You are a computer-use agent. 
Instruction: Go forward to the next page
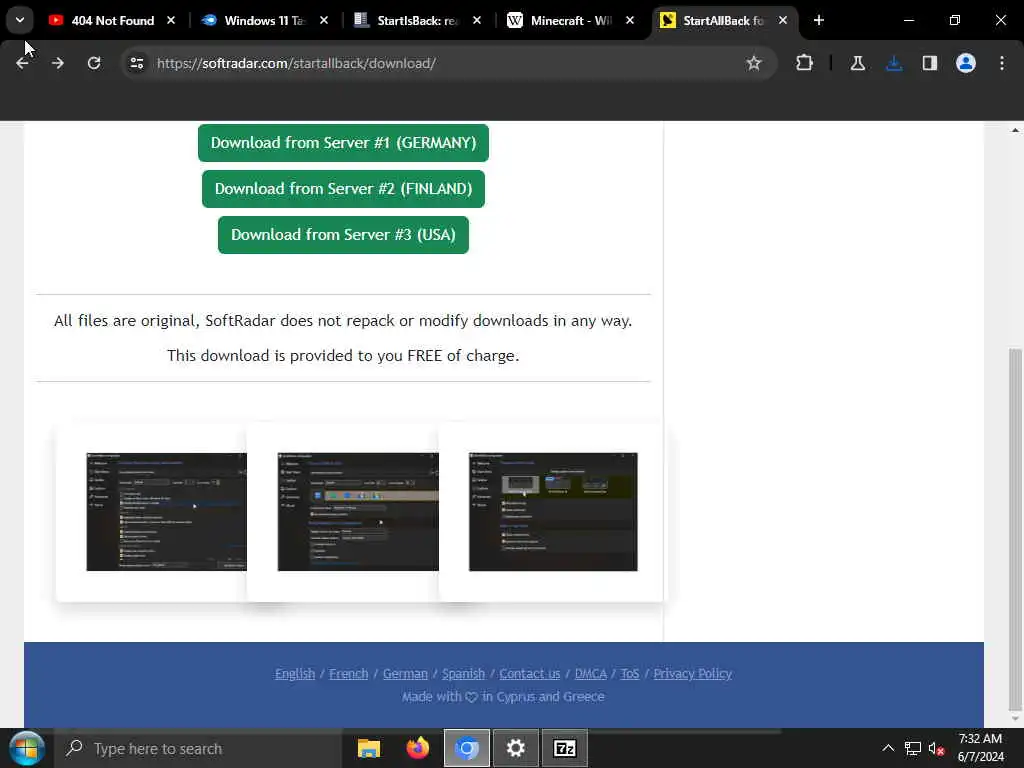click(58, 63)
